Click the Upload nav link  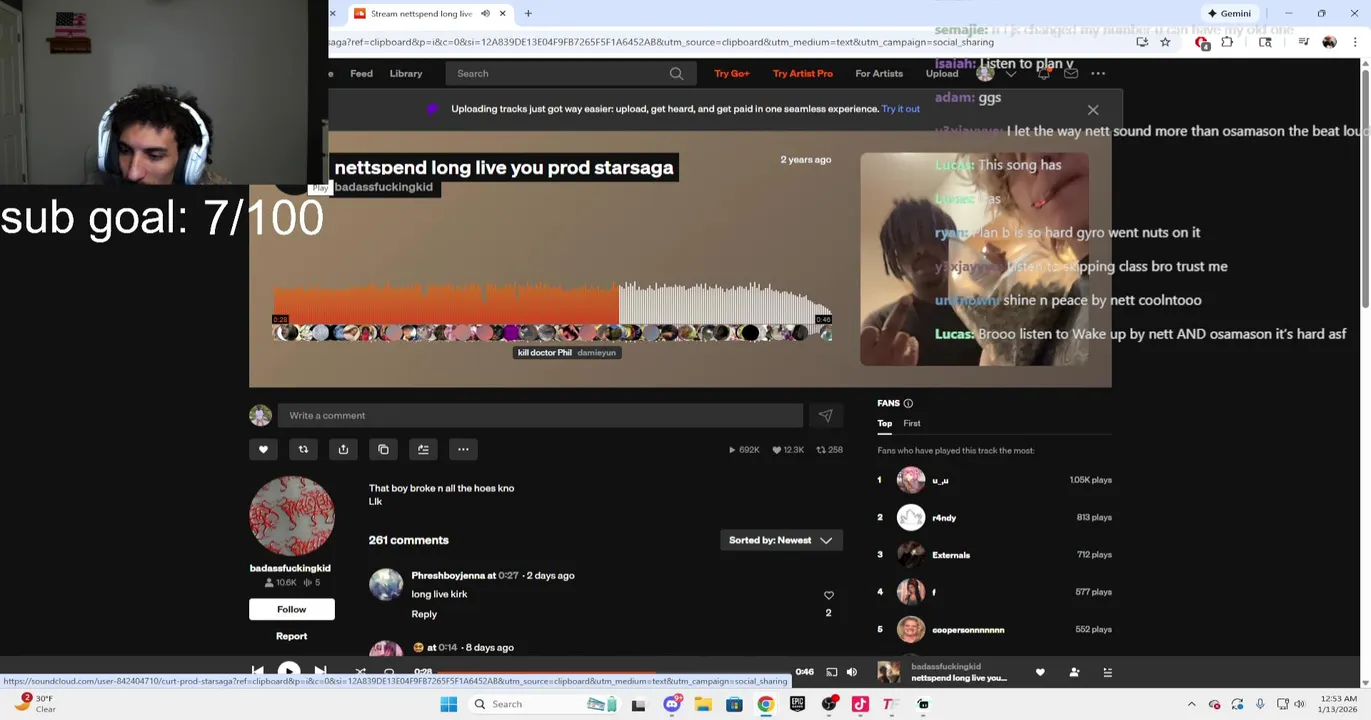[942, 74]
